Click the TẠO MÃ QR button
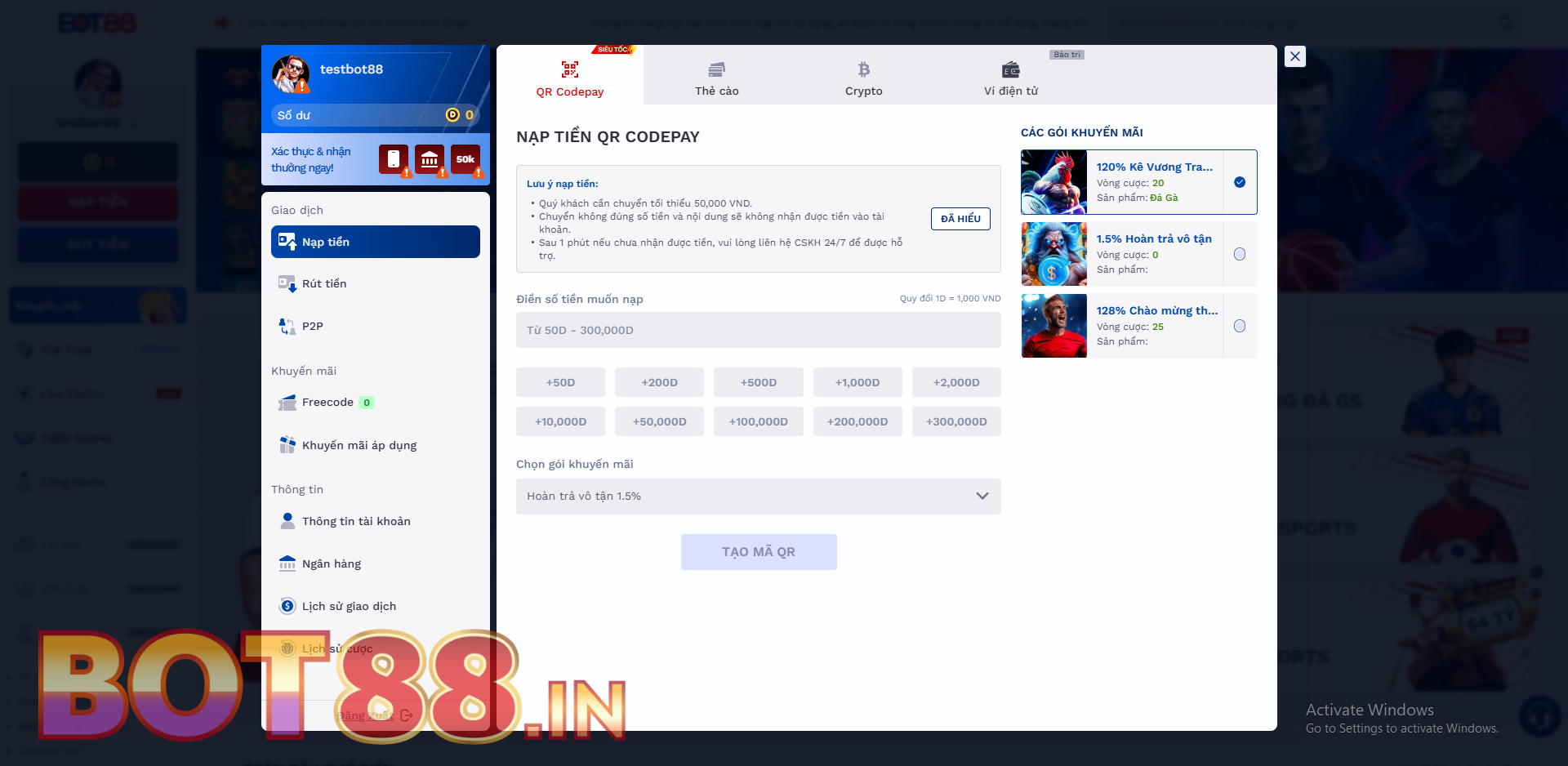Screen dimensions: 1568x766 pyautogui.click(x=758, y=552)
